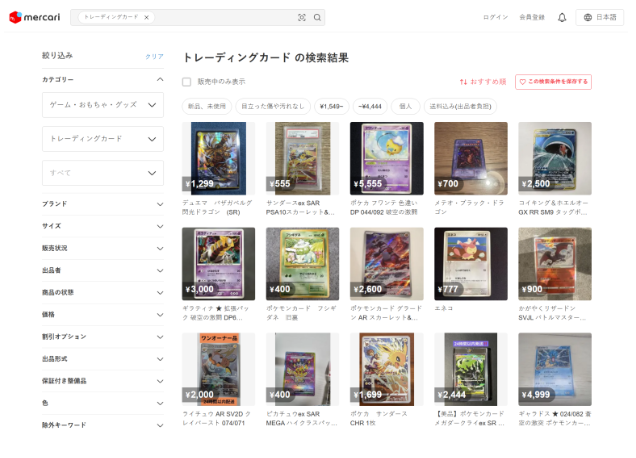The width and height of the screenshot is (636, 458).
Task: Open the ¥1,299 デュエマ card listing
Action: pos(219,159)
